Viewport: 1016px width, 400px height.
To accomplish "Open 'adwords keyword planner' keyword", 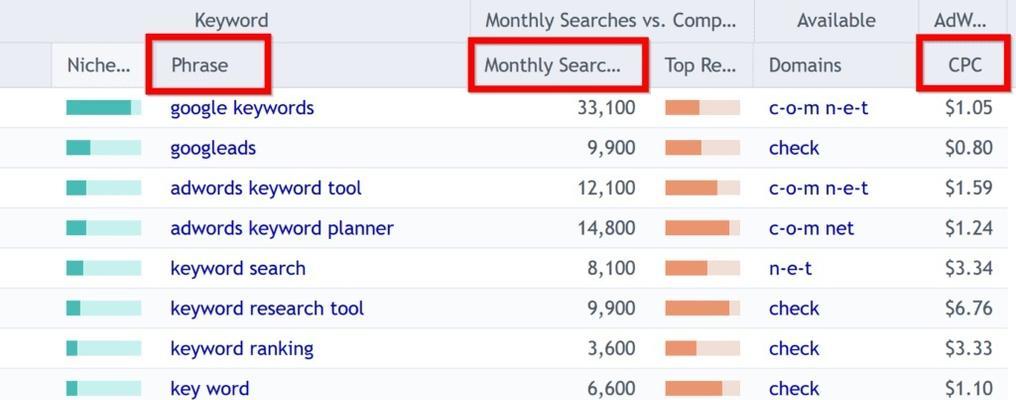I will click(x=282, y=228).
